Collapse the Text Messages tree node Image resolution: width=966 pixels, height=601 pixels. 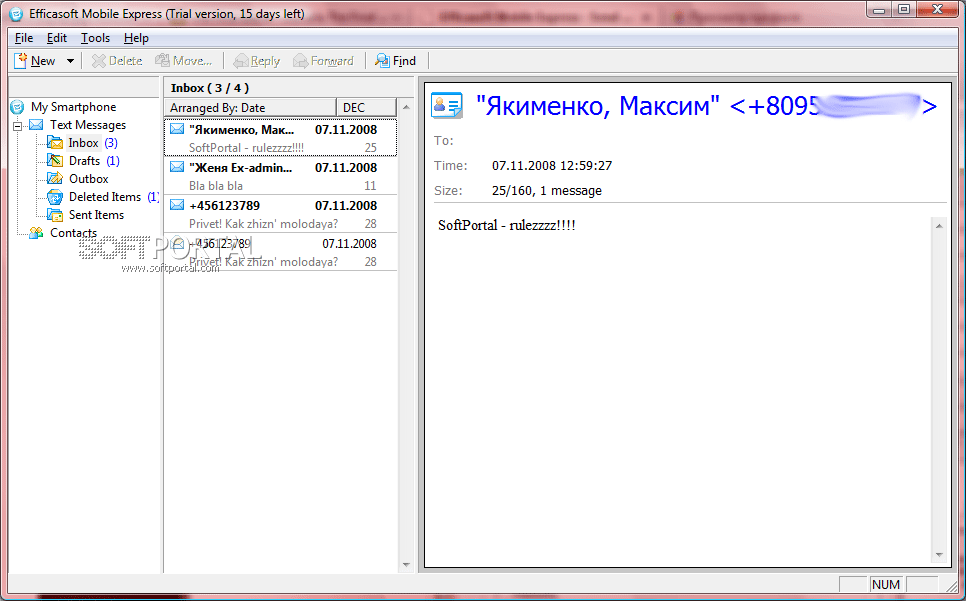(x=17, y=126)
